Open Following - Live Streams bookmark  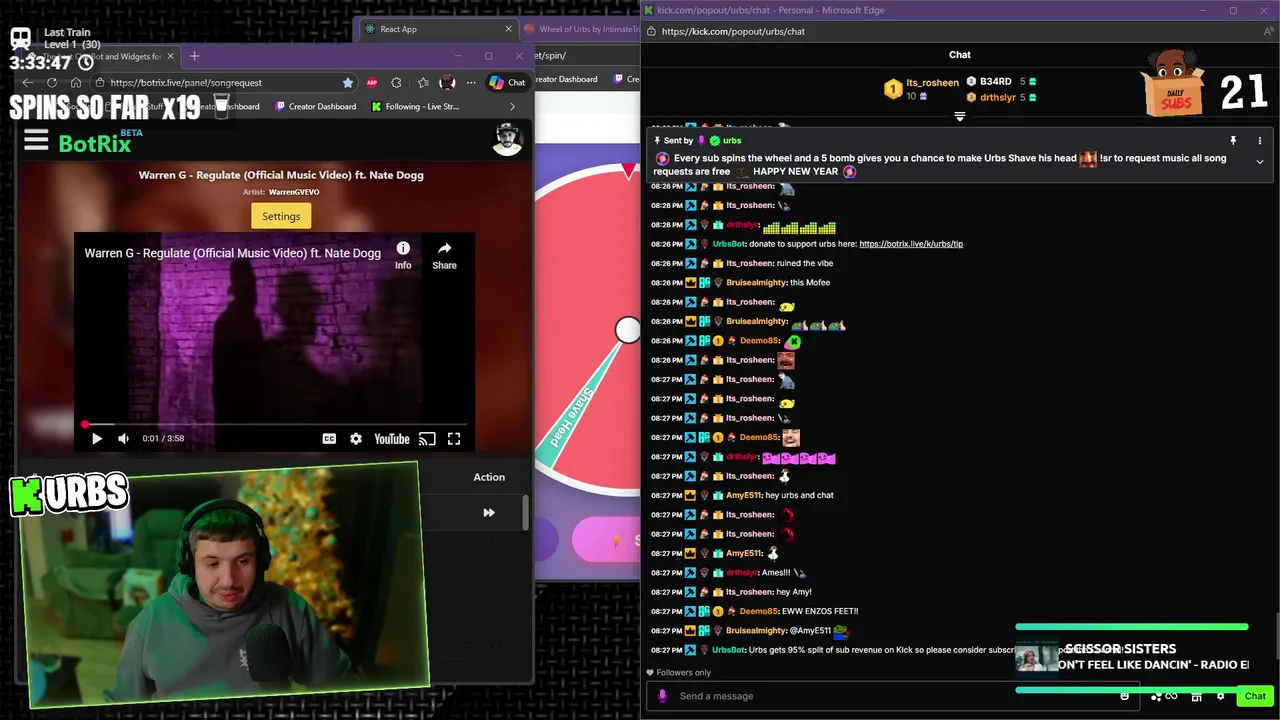coord(415,107)
